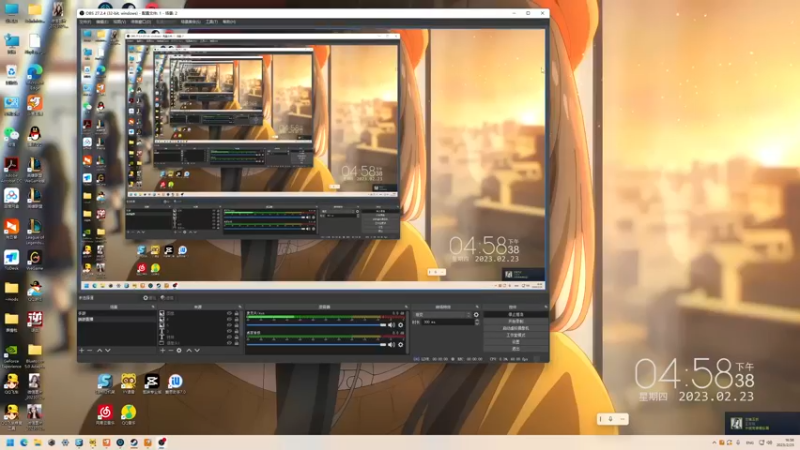
Task: Open the scene transition type dropdown
Action: coord(442,315)
